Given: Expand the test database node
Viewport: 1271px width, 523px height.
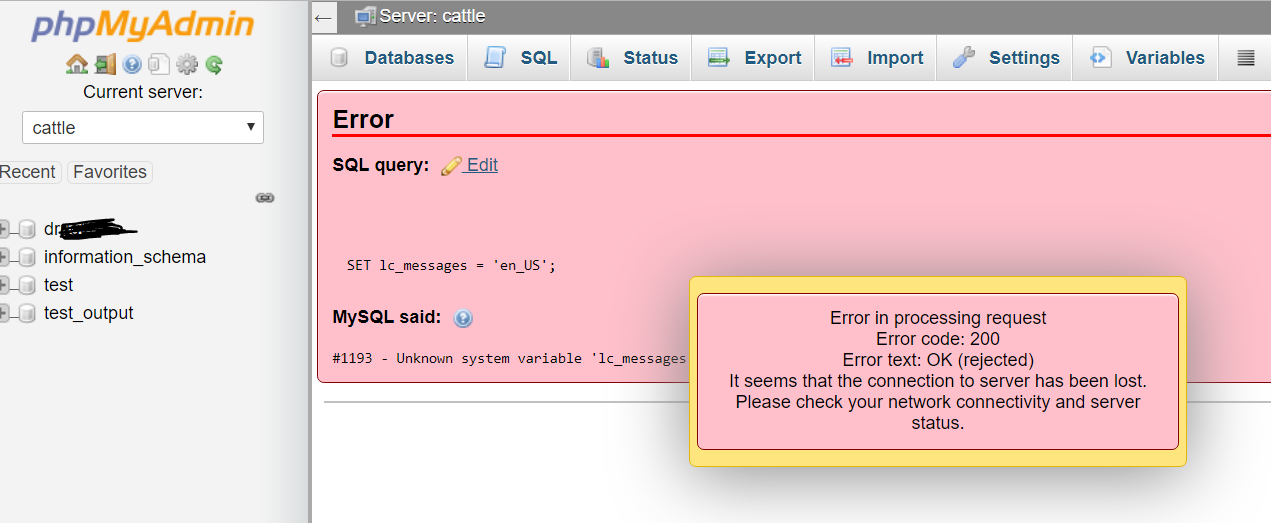Looking at the screenshot, I should (6, 285).
